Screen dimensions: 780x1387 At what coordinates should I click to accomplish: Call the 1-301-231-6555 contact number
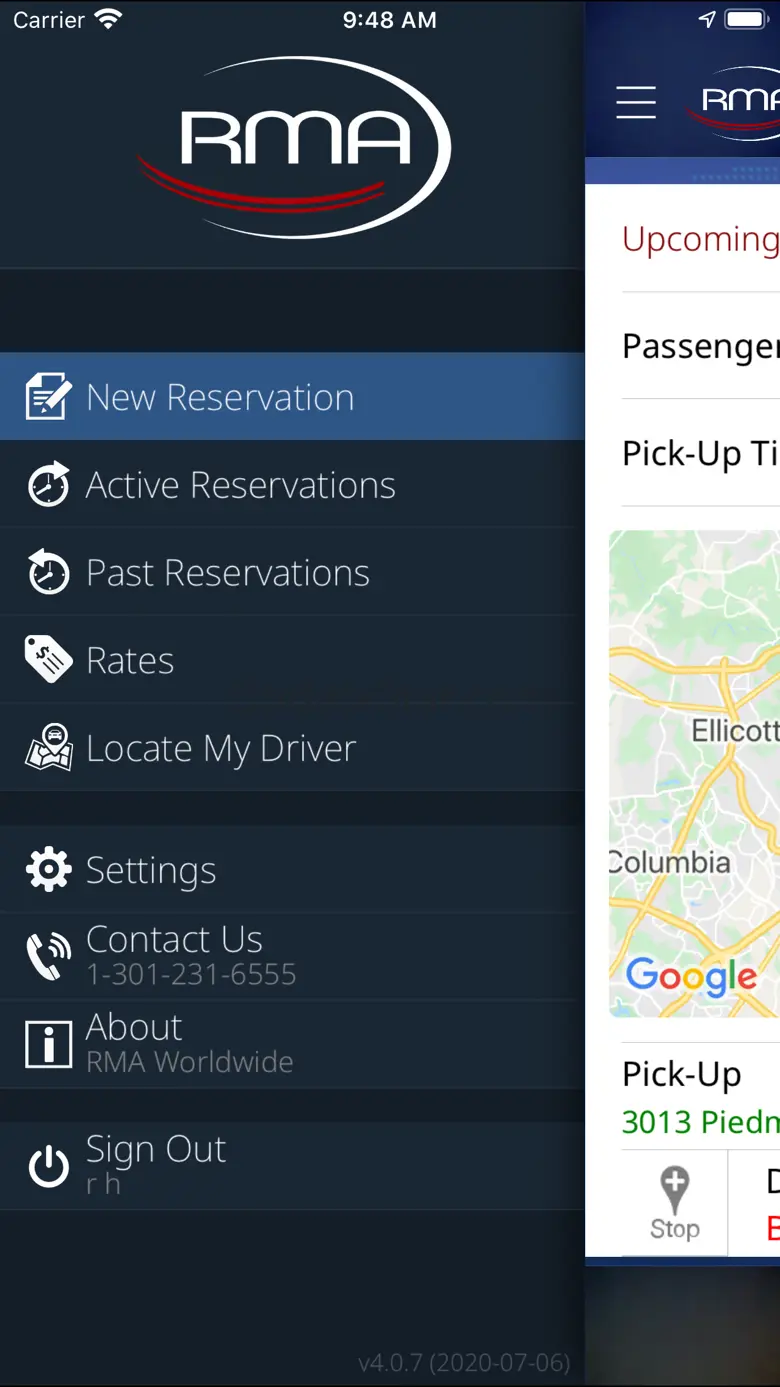pyautogui.click(x=191, y=975)
